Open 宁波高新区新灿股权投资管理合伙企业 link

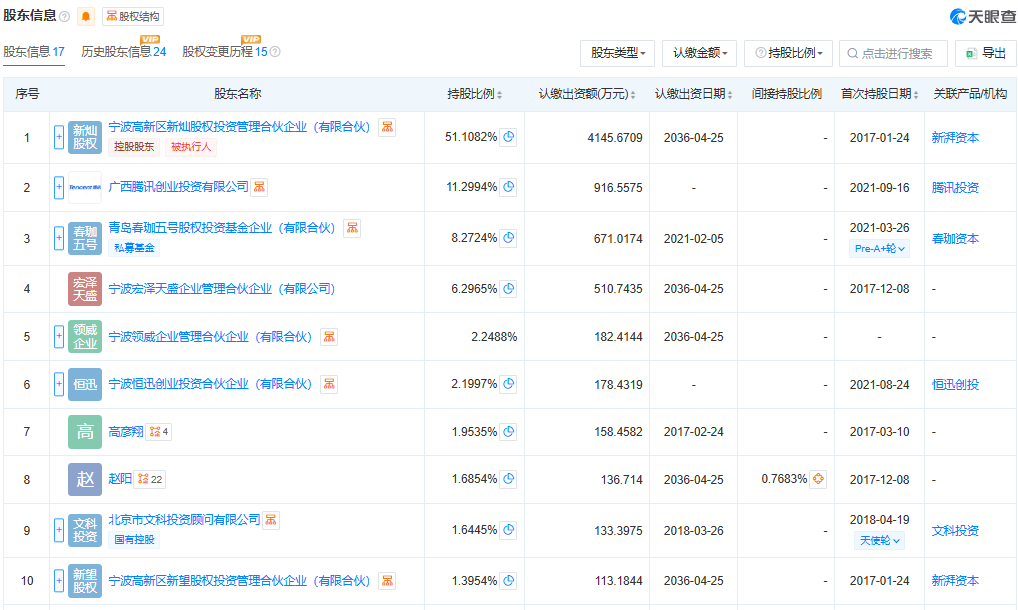click(x=239, y=127)
